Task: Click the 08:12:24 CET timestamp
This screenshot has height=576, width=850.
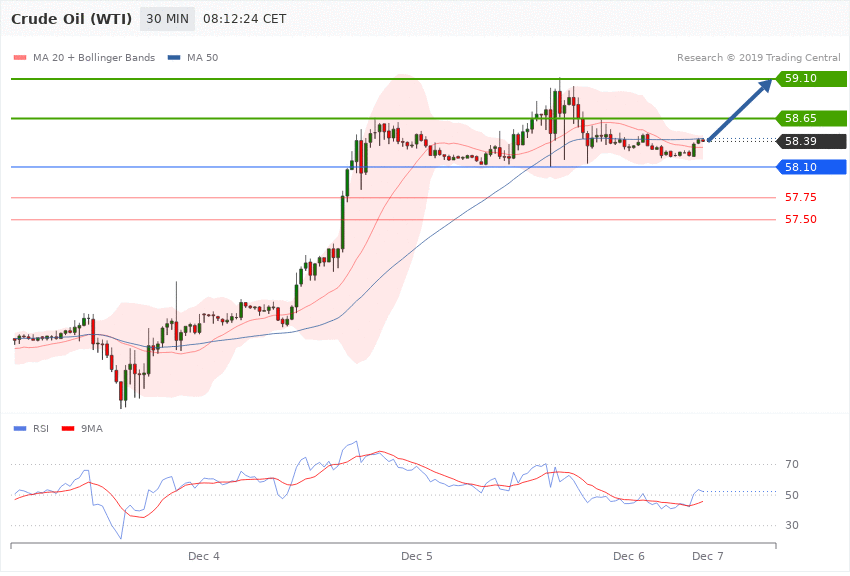Action: pyautogui.click(x=244, y=19)
